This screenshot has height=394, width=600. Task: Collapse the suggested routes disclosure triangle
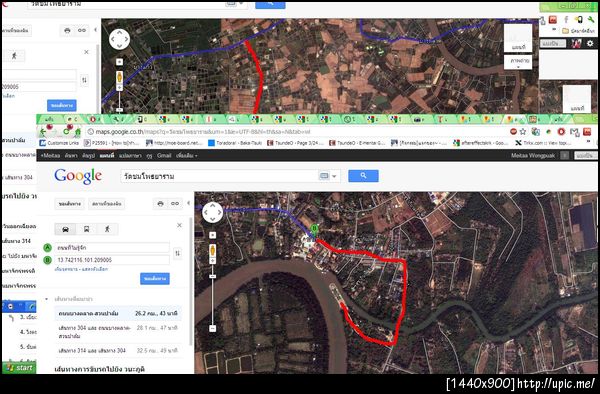[x=47, y=299]
